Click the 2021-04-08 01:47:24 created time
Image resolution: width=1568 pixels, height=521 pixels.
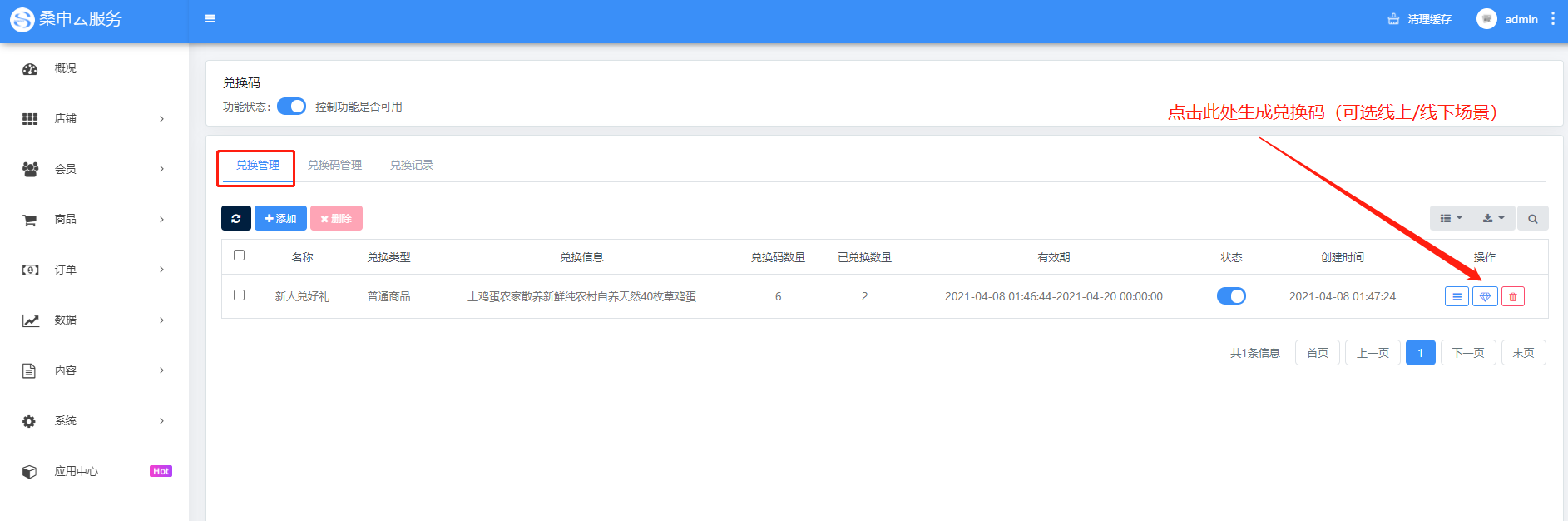coord(1343,296)
